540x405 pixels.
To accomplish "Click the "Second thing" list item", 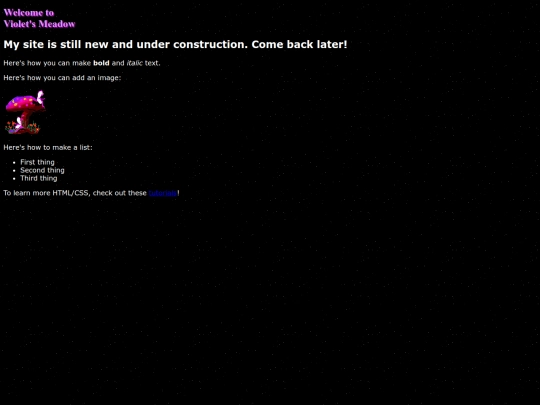I will tap(42, 170).
